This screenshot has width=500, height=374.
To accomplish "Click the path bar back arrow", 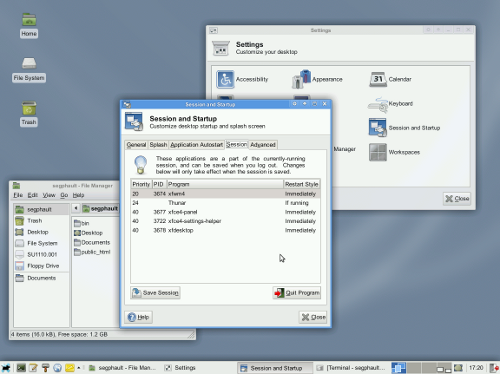I will coord(76,208).
